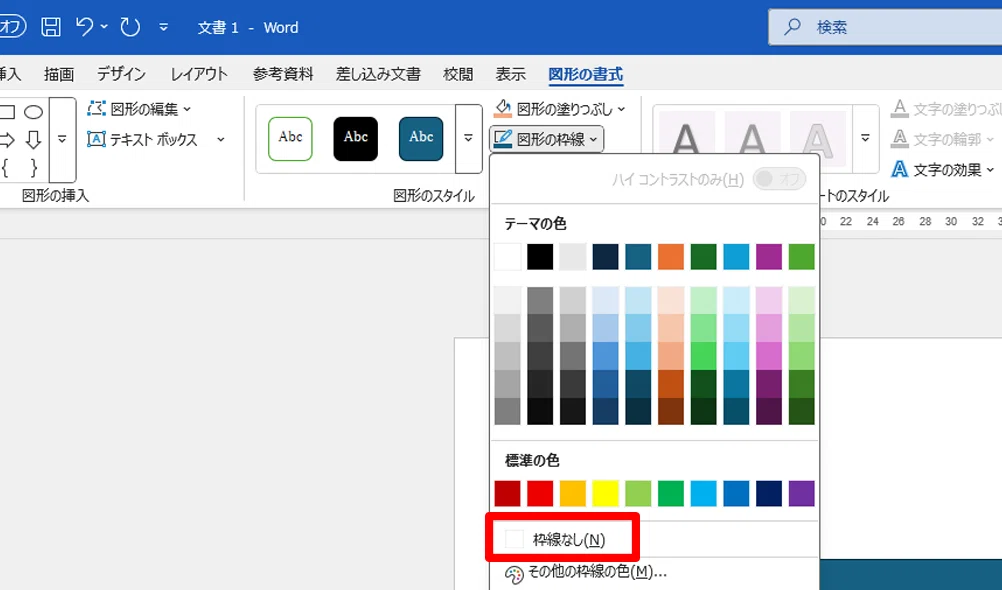1002x590 pixels.
Task: Click the 検索 search box
Action: (885, 27)
